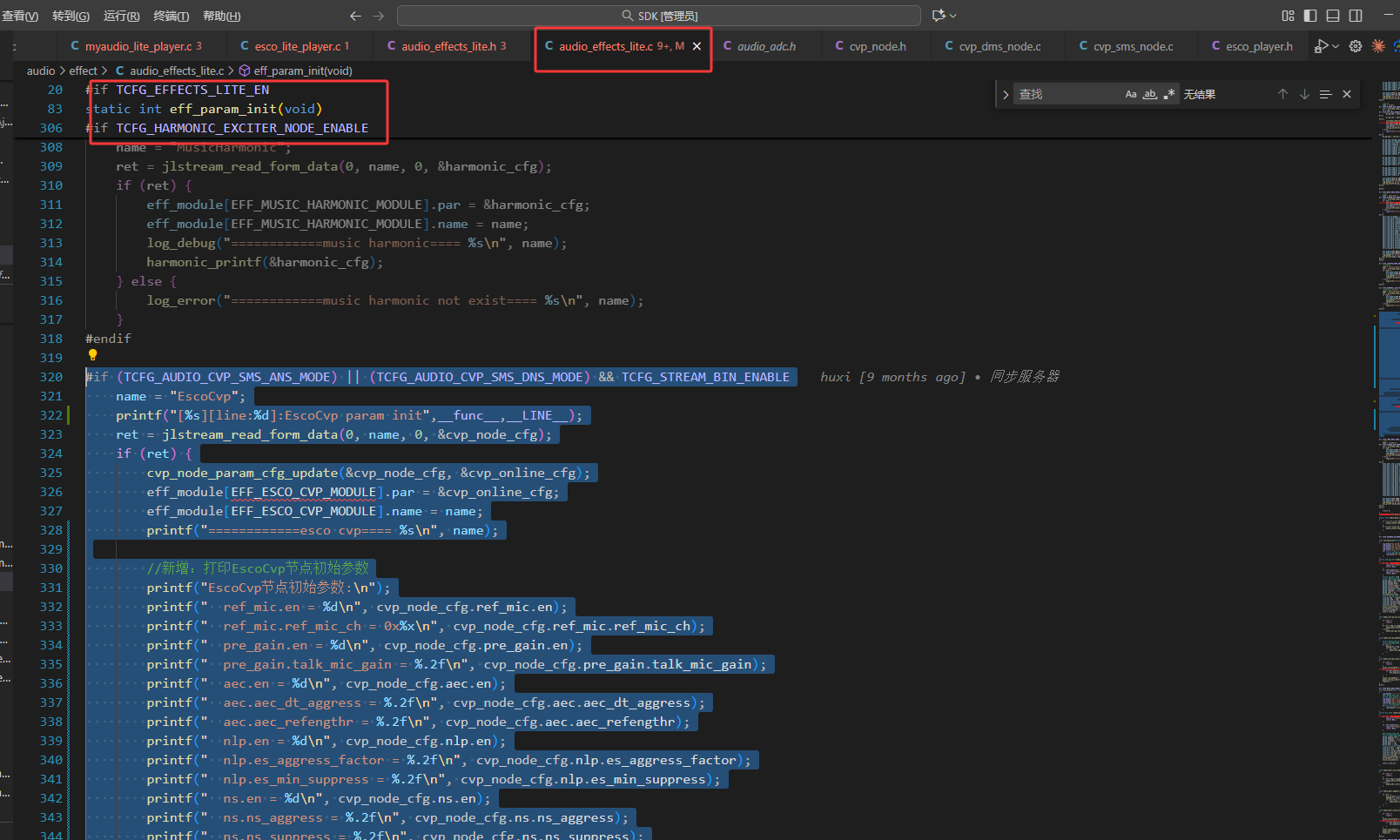Click the lightbulb code action icon

[x=92, y=355]
